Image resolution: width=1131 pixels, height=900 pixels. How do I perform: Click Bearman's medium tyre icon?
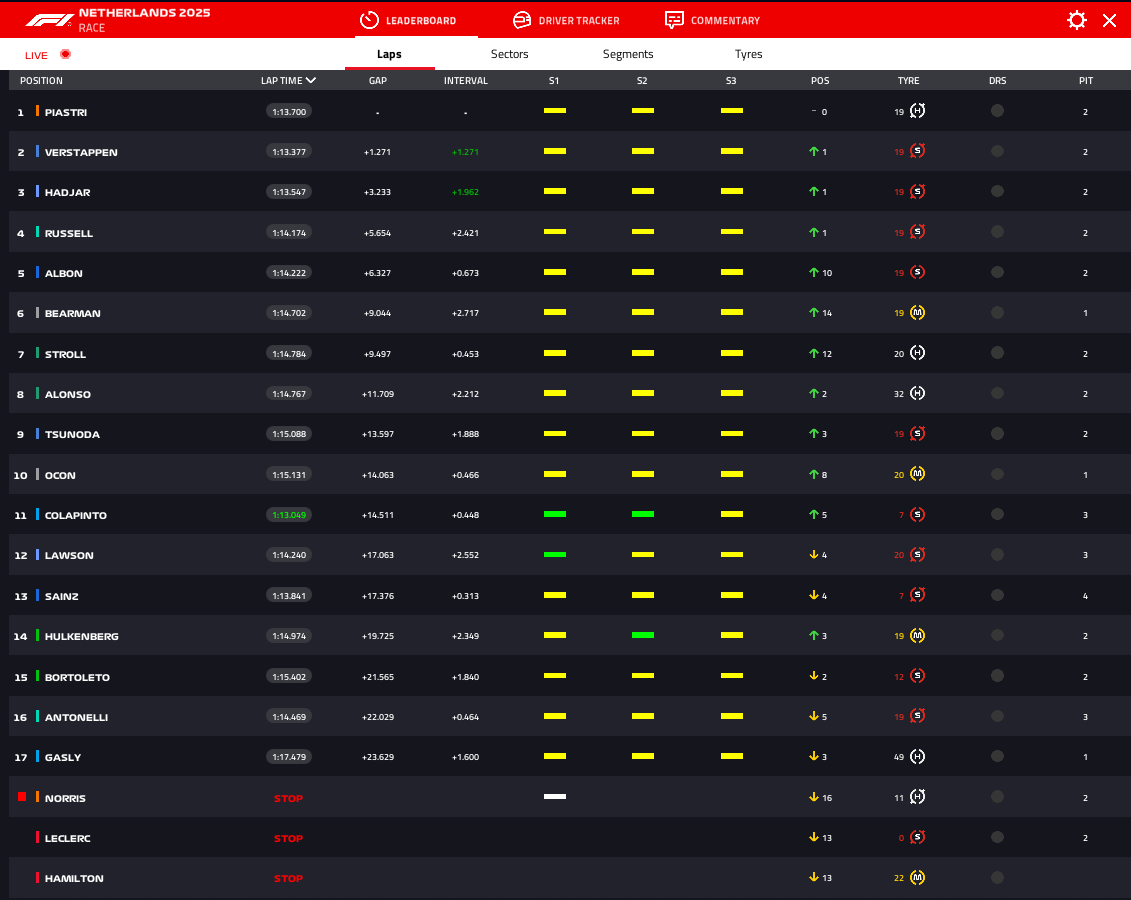click(917, 313)
